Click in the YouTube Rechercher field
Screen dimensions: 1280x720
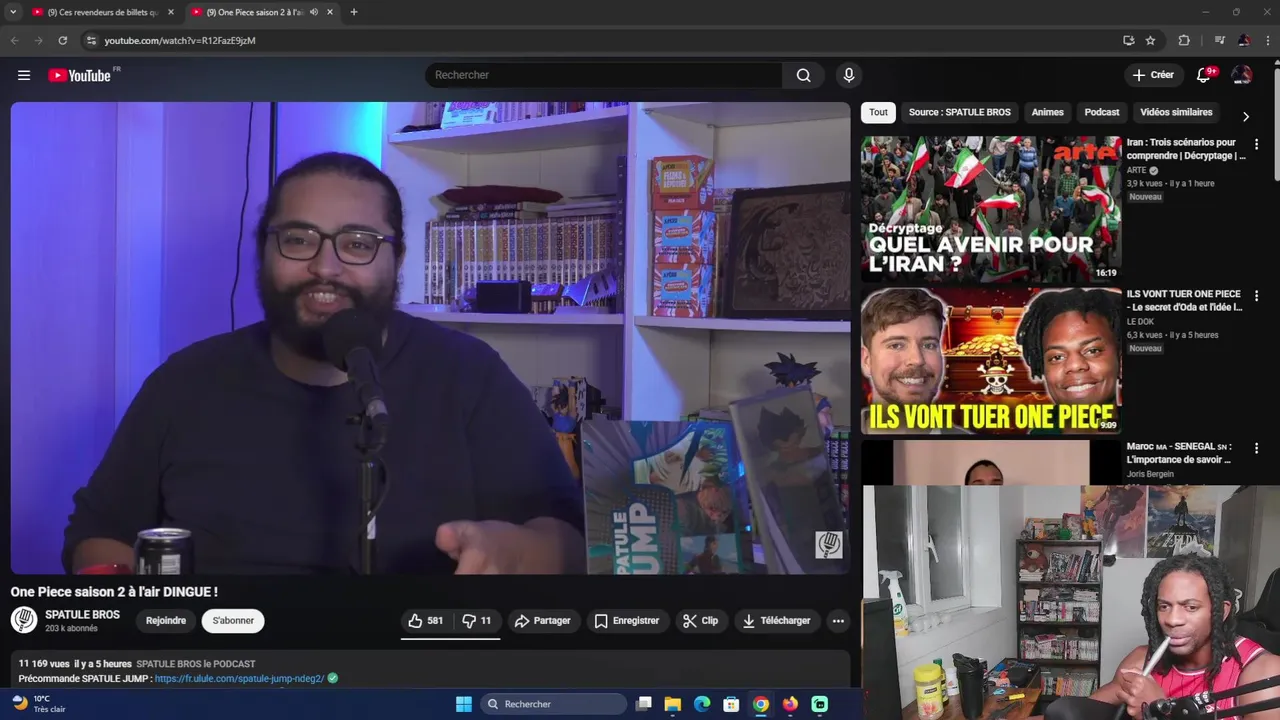click(x=604, y=75)
